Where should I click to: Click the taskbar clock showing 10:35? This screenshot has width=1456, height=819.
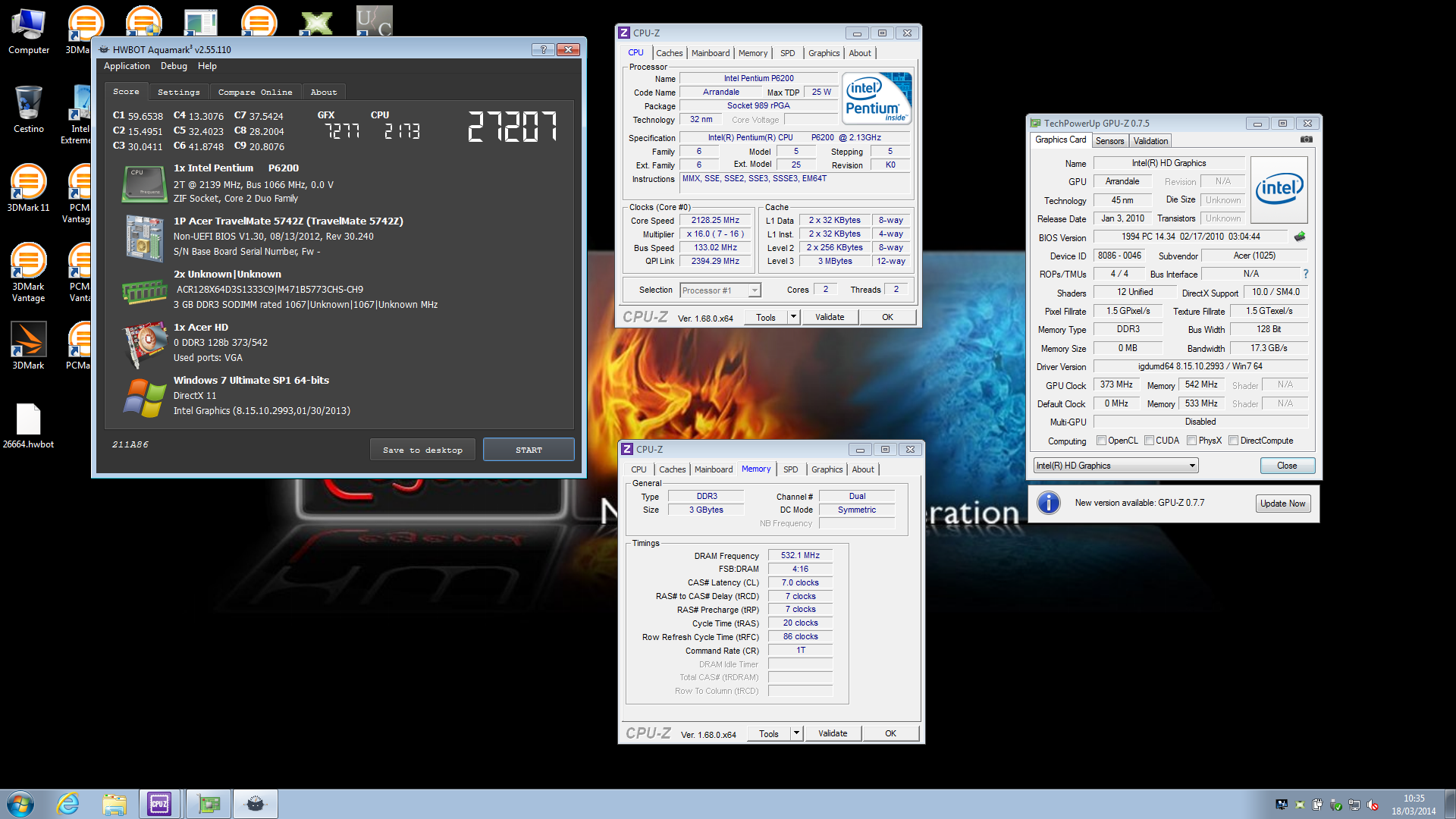[x=1414, y=805]
